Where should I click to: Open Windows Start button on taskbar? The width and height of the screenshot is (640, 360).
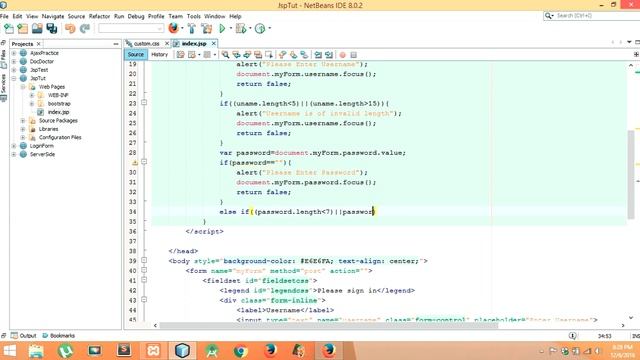pyautogui.click(x=9, y=351)
